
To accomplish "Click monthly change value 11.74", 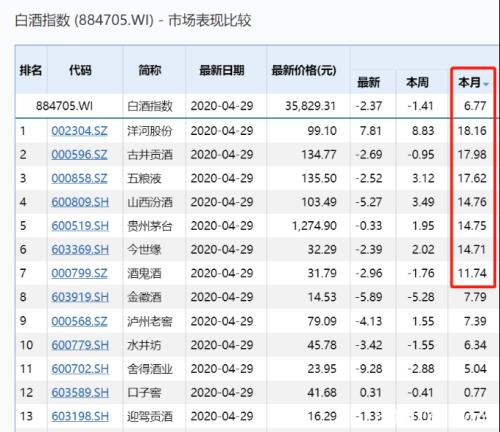I will (x=472, y=273).
